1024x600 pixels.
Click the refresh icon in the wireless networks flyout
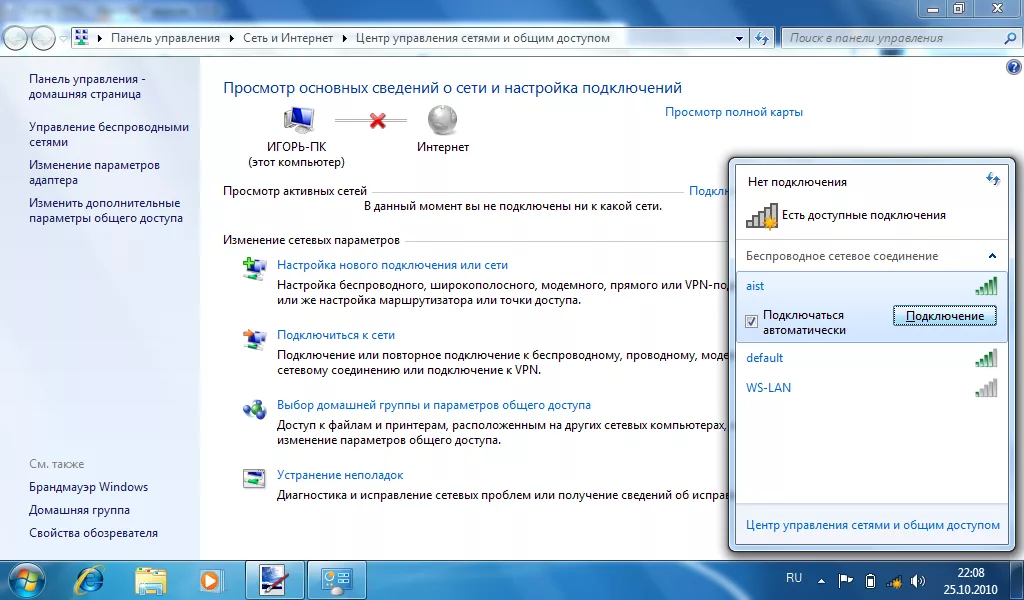[993, 180]
